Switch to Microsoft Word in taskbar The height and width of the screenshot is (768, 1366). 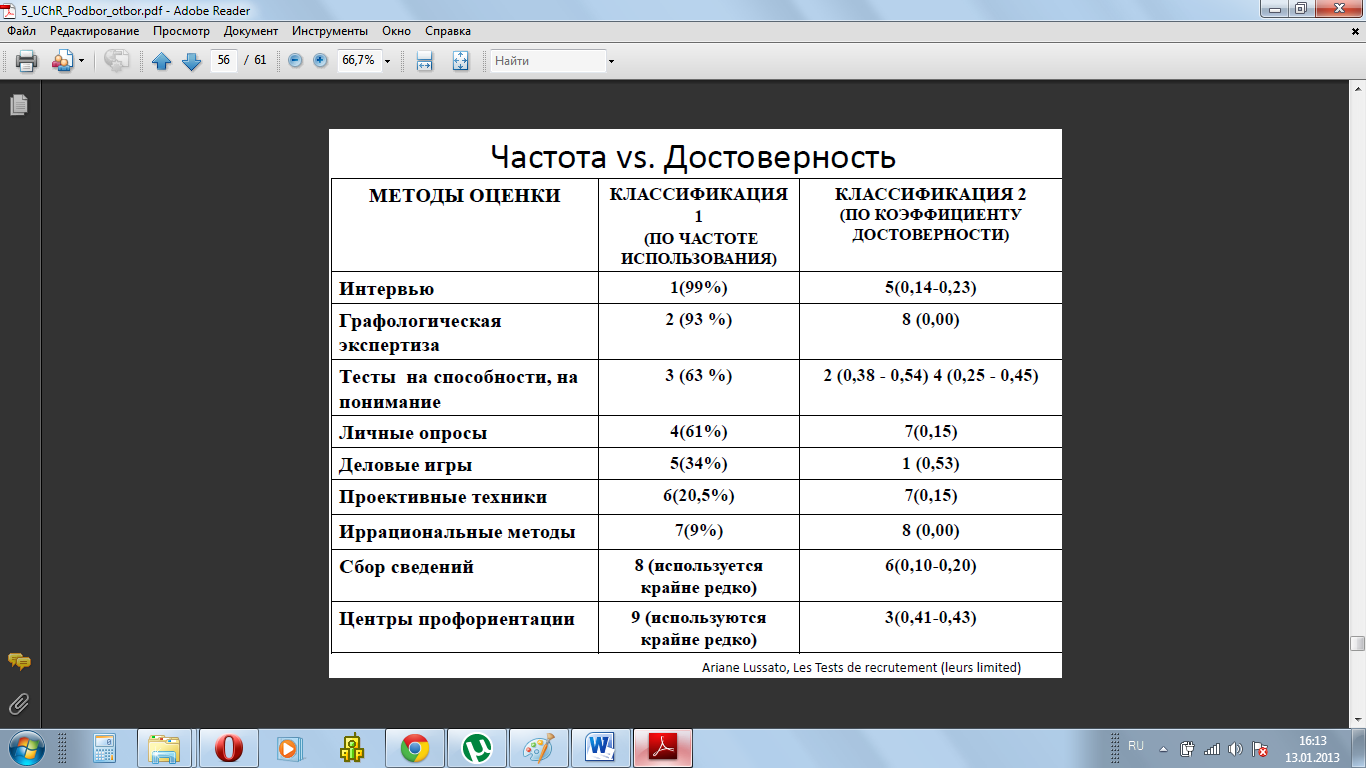(x=601, y=748)
